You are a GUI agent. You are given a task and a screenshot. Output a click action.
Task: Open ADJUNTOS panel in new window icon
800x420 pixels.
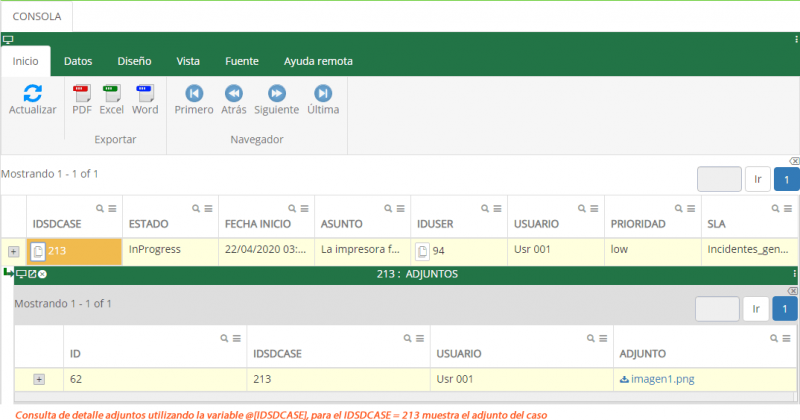32,274
